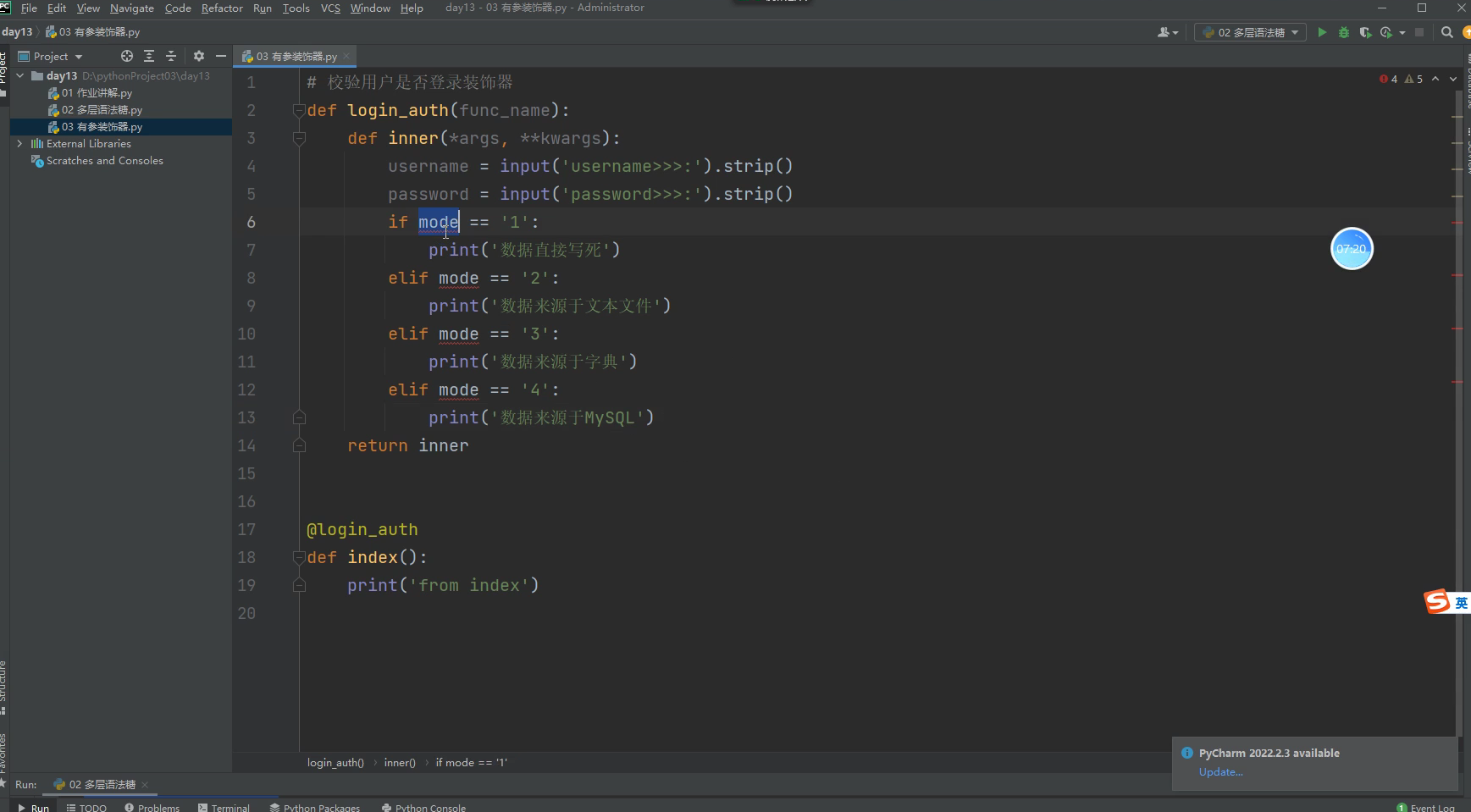1471x812 pixels.
Task: Jump to previous highlighted error arrow
Action: [x=1435, y=79]
